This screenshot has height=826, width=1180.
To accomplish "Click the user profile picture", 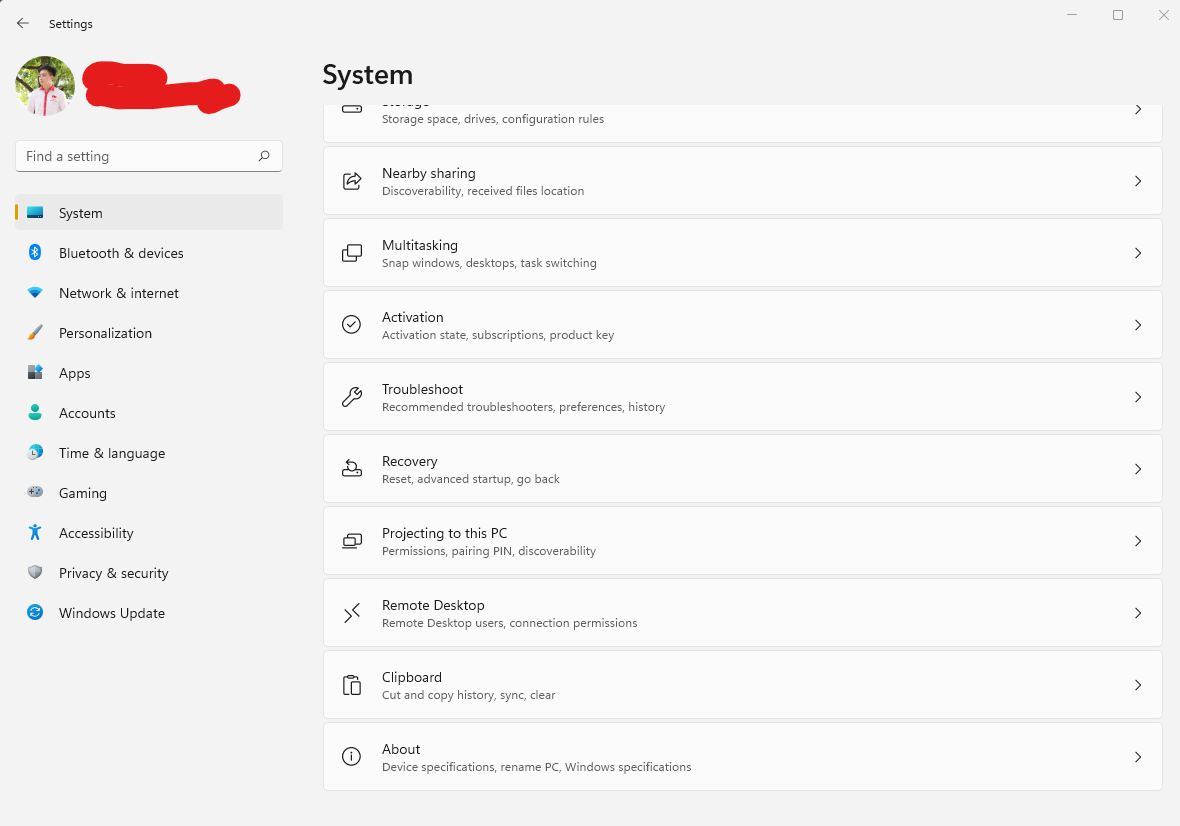I will pos(45,86).
